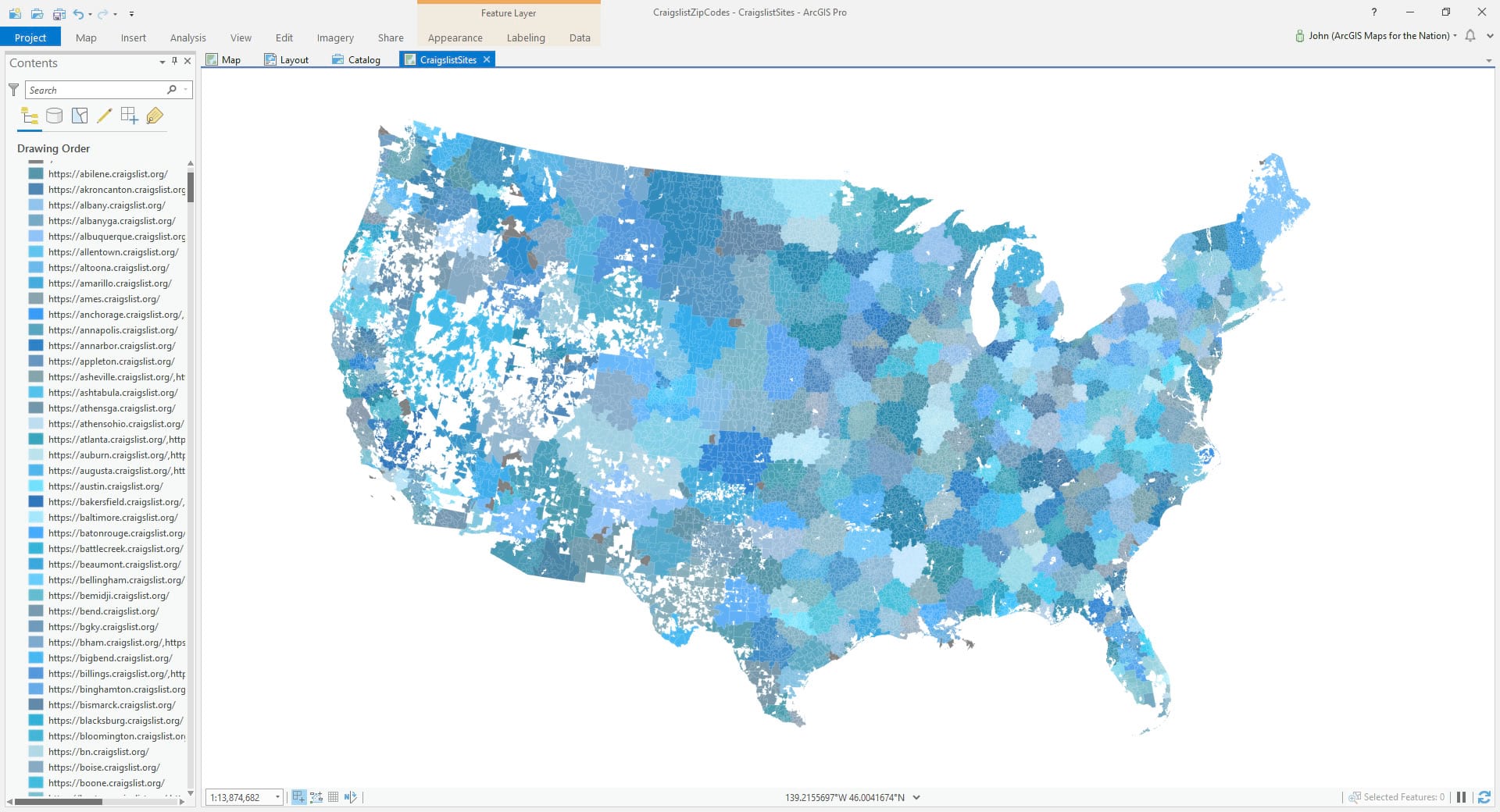Image resolution: width=1500 pixels, height=812 pixels.
Task: Switch to the Catalog view tab
Action: [x=356, y=59]
